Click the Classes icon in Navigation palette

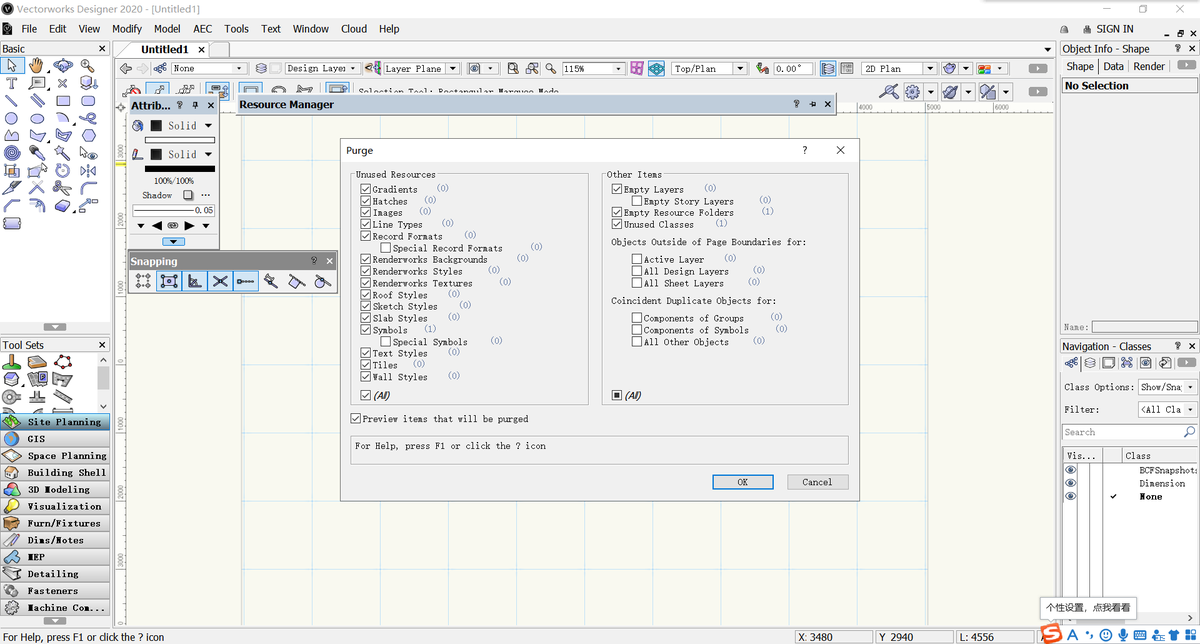pos(1071,363)
